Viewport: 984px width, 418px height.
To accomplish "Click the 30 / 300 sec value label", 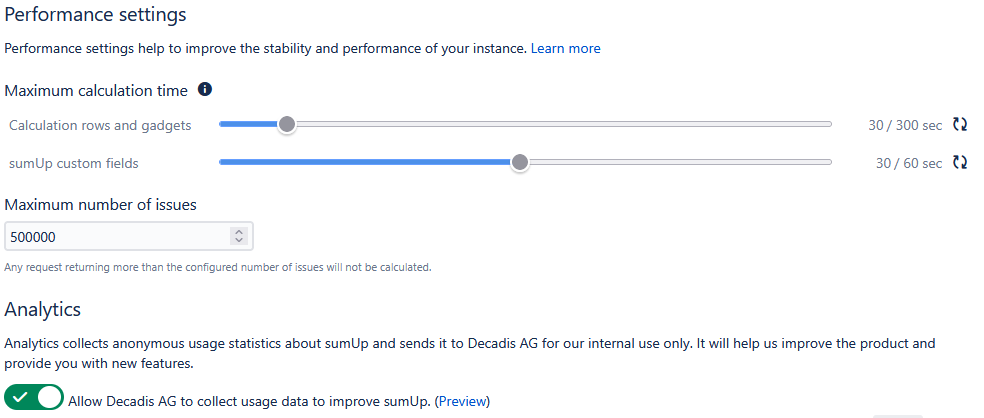I will tap(904, 125).
